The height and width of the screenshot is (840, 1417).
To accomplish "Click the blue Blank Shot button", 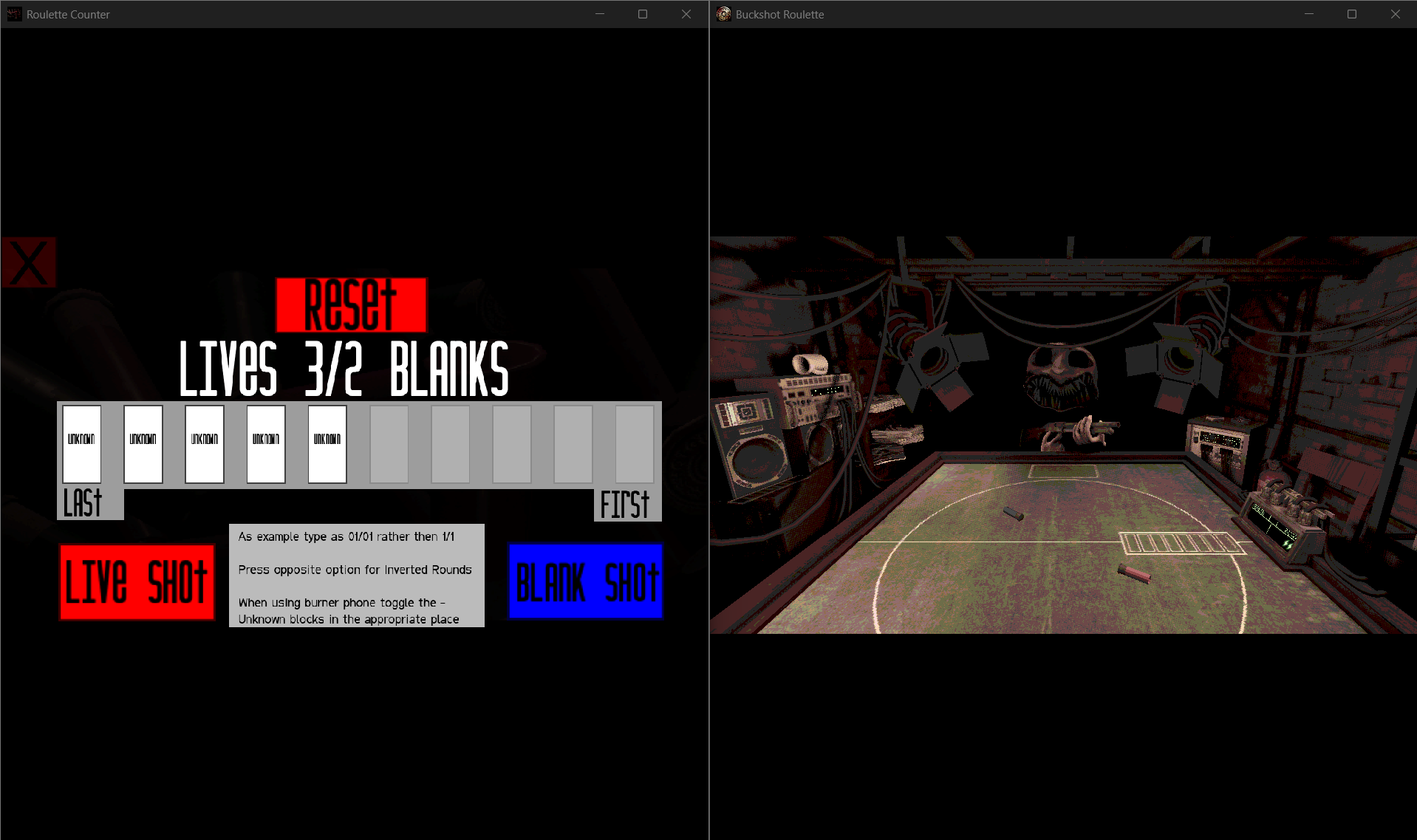I will pyautogui.click(x=586, y=581).
